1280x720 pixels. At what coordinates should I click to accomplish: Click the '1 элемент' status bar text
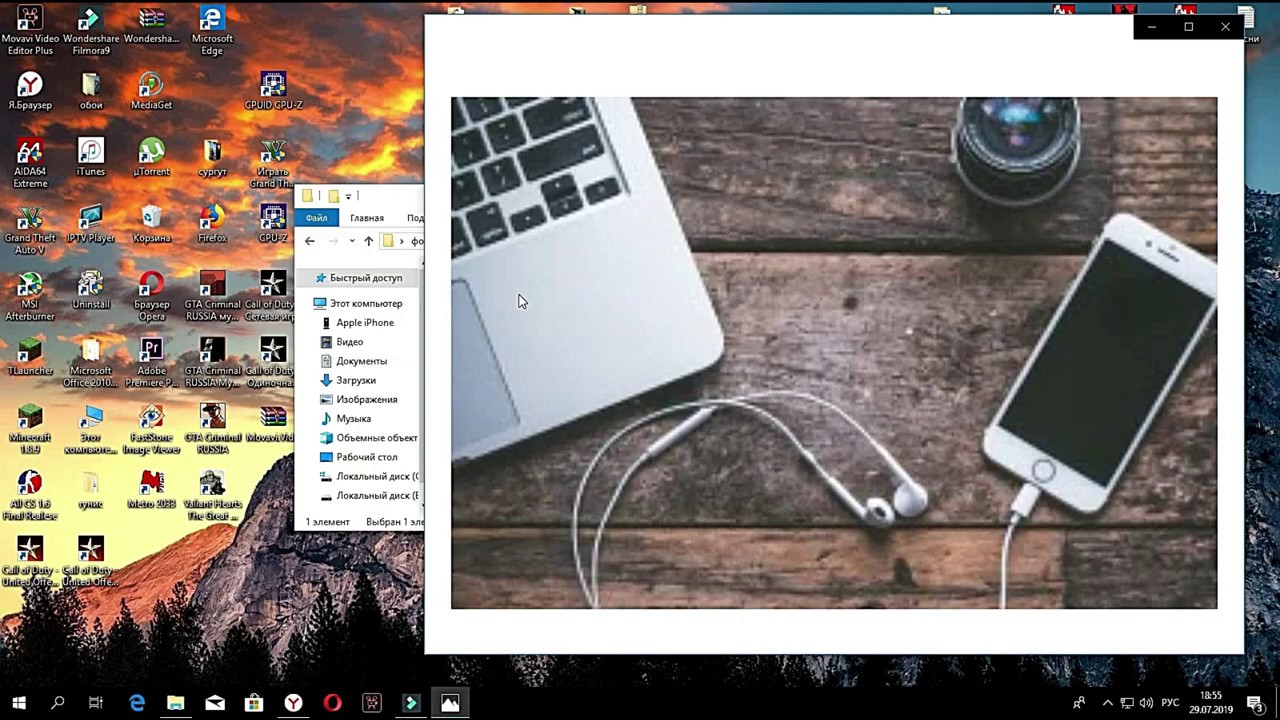(328, 522)
